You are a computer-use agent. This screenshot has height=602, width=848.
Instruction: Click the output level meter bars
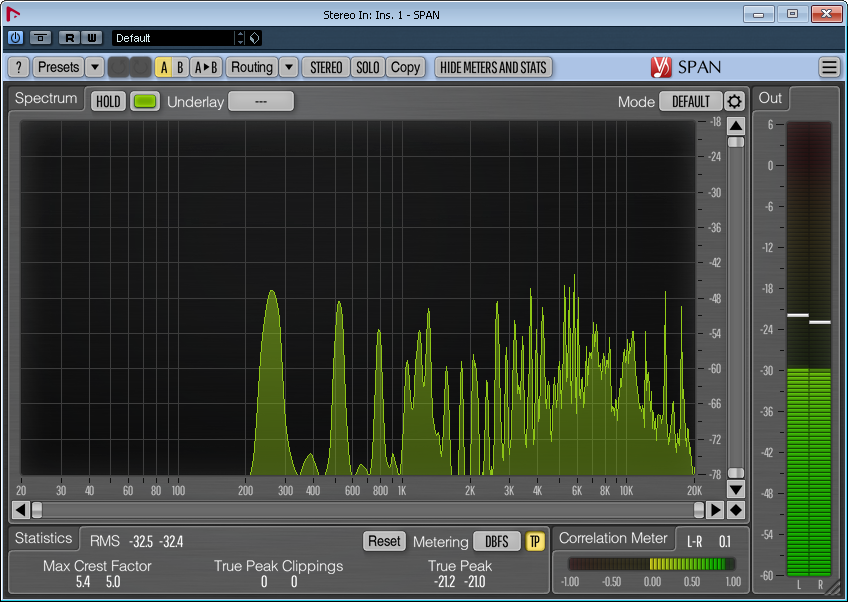(x=809, y=349)
